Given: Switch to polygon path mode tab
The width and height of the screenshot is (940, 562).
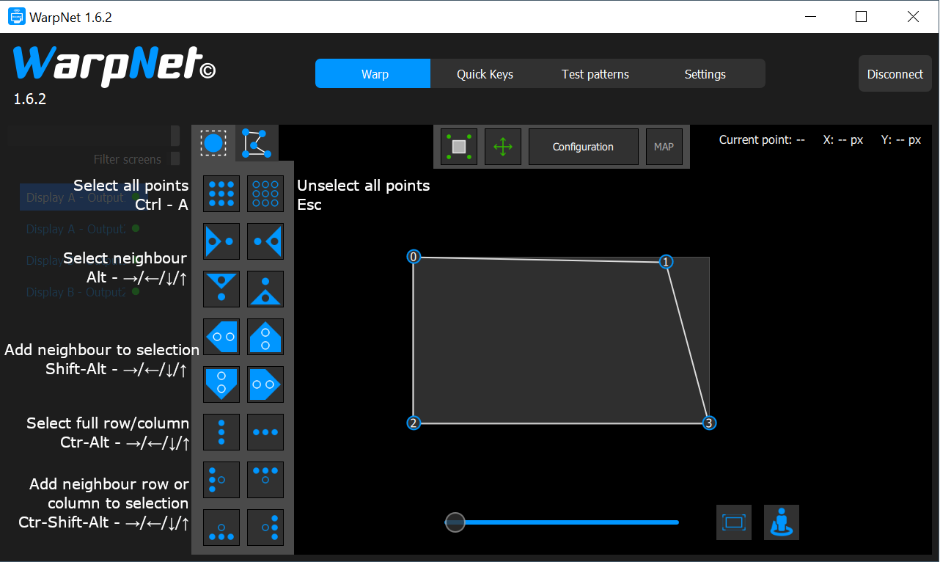Looking at the screenshot, I should click(257, 143).
